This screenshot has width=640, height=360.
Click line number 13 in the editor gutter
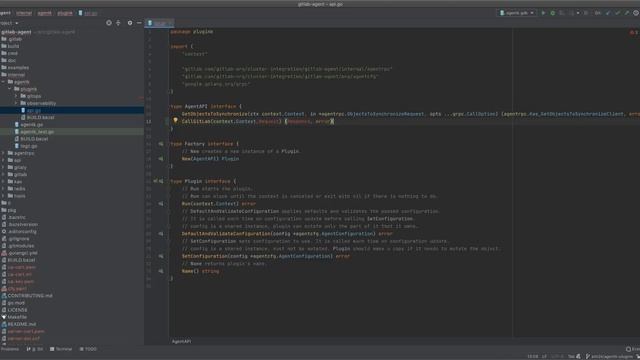(x=149, y=121)
